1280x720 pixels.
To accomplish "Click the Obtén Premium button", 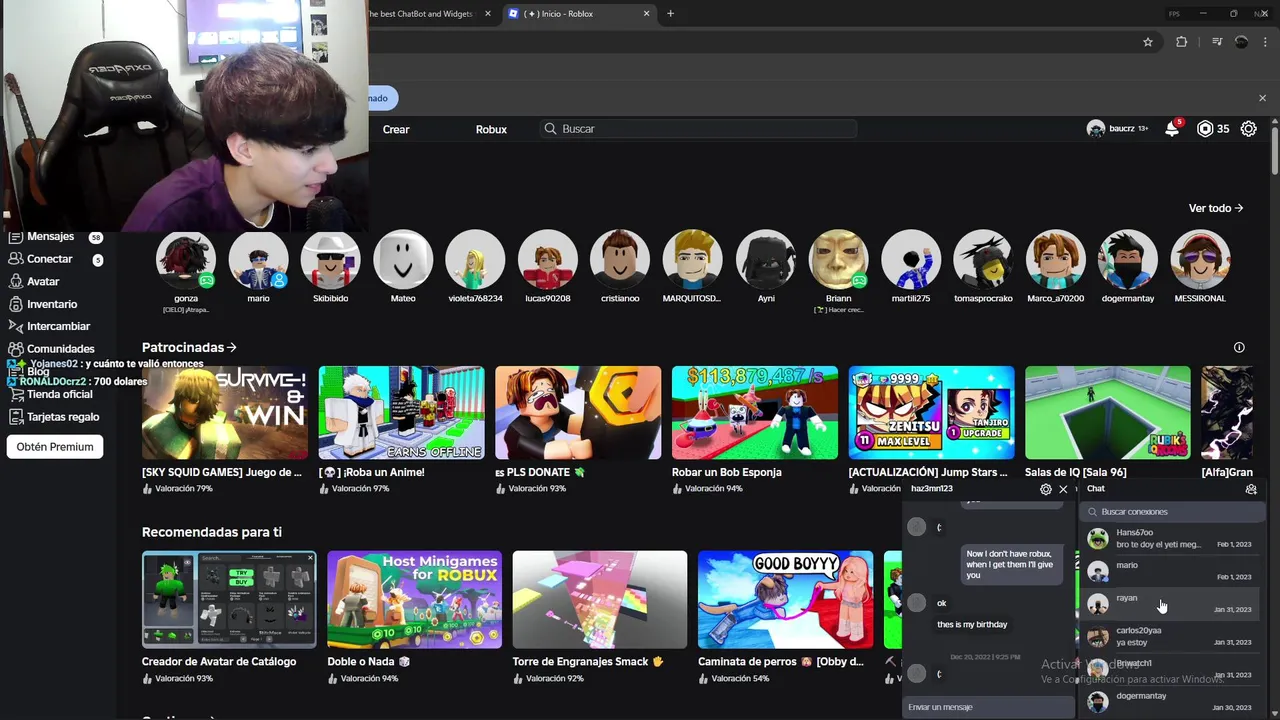I will click(x=55, y=447).
